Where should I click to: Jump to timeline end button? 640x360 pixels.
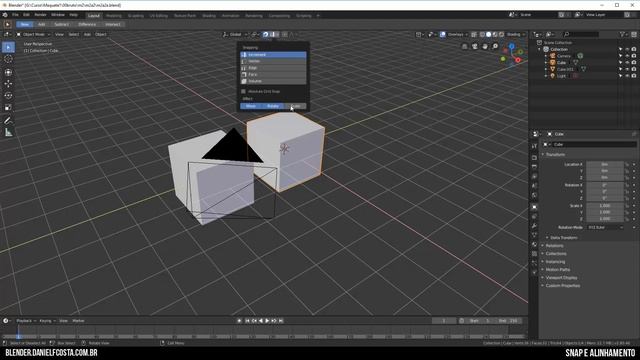pos(281,321)
